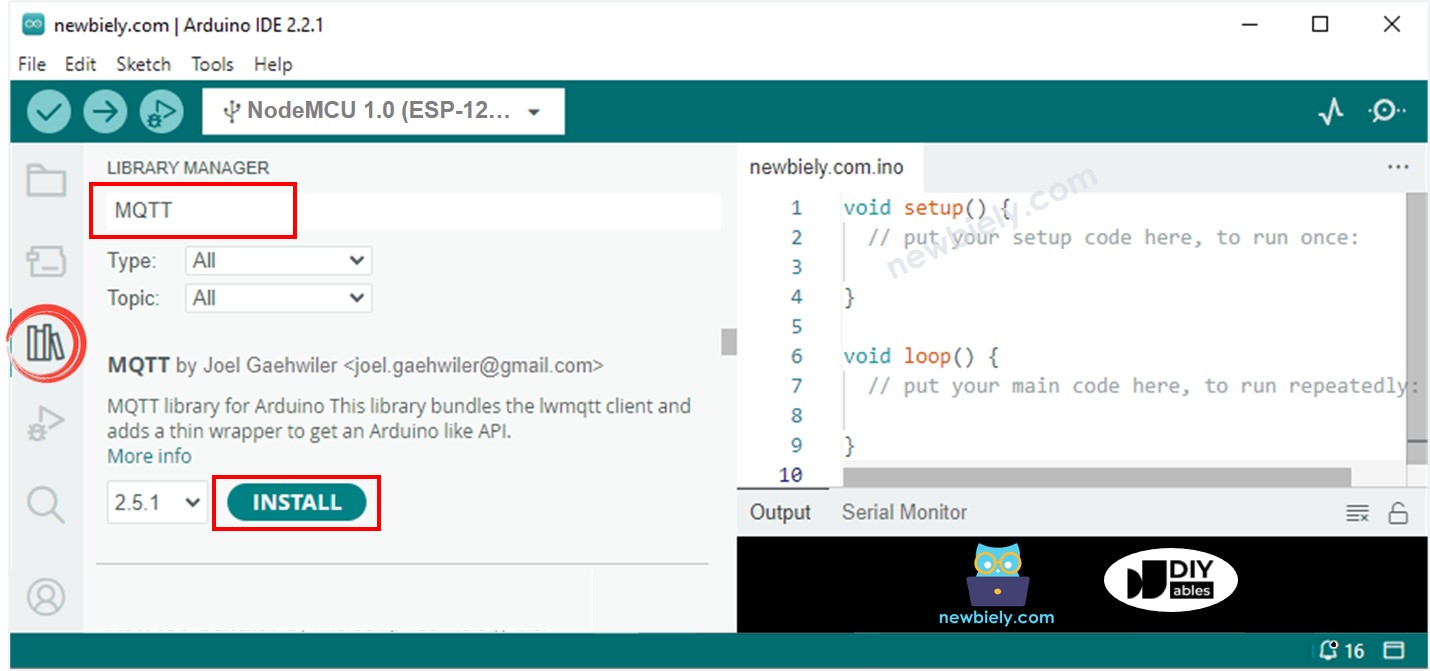Click the Verify sketch checkmark button

(48, 112)
